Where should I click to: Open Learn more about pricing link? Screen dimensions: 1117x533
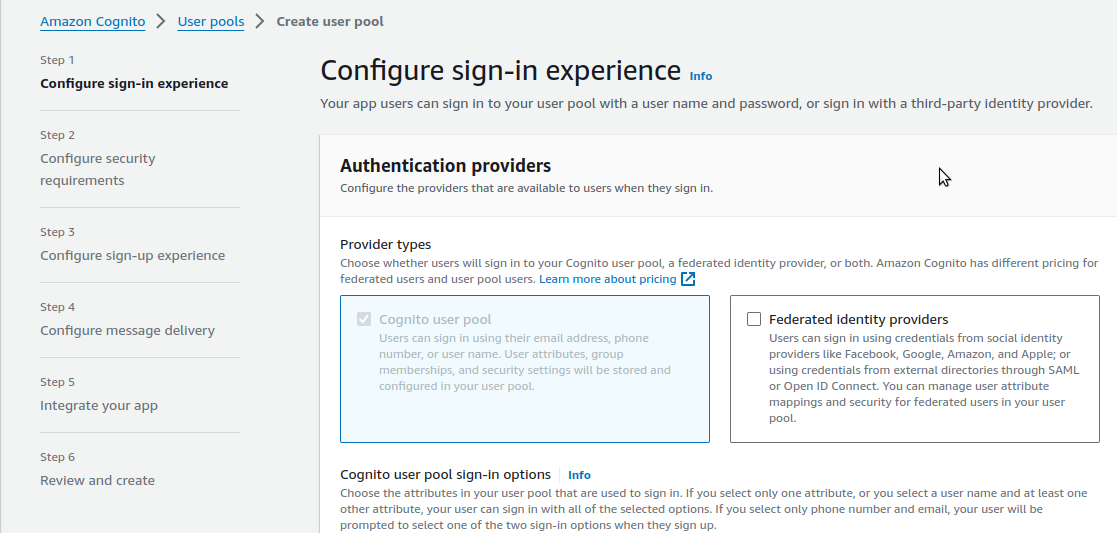tap(607, 279)
